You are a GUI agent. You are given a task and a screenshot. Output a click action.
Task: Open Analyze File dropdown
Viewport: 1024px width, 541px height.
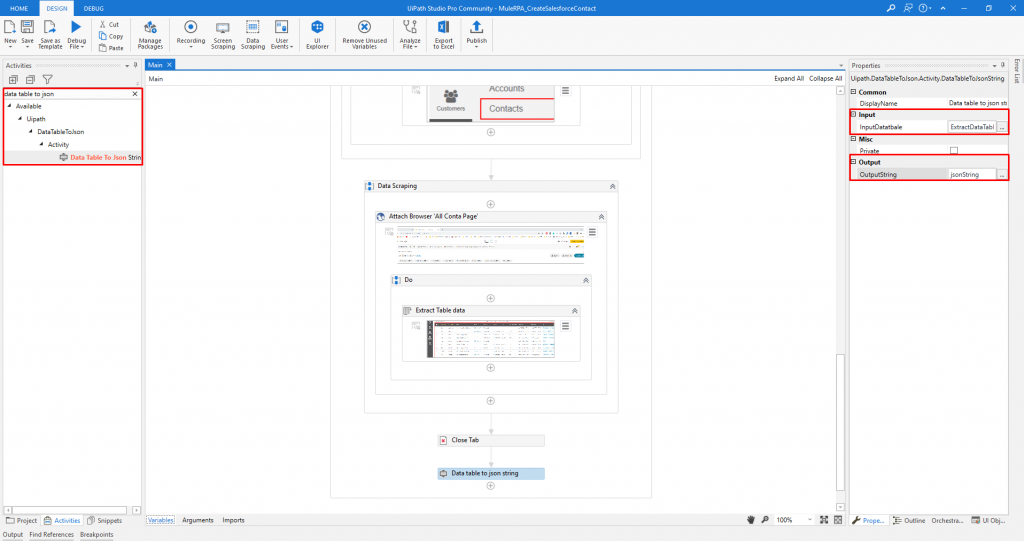[x=409, y=34]
